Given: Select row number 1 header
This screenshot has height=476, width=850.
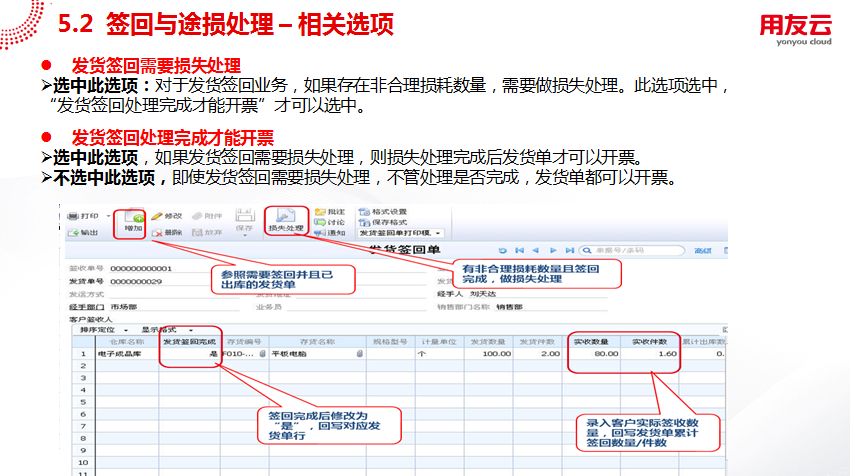Looking at the screenshot, I should [x=83, y=353].
